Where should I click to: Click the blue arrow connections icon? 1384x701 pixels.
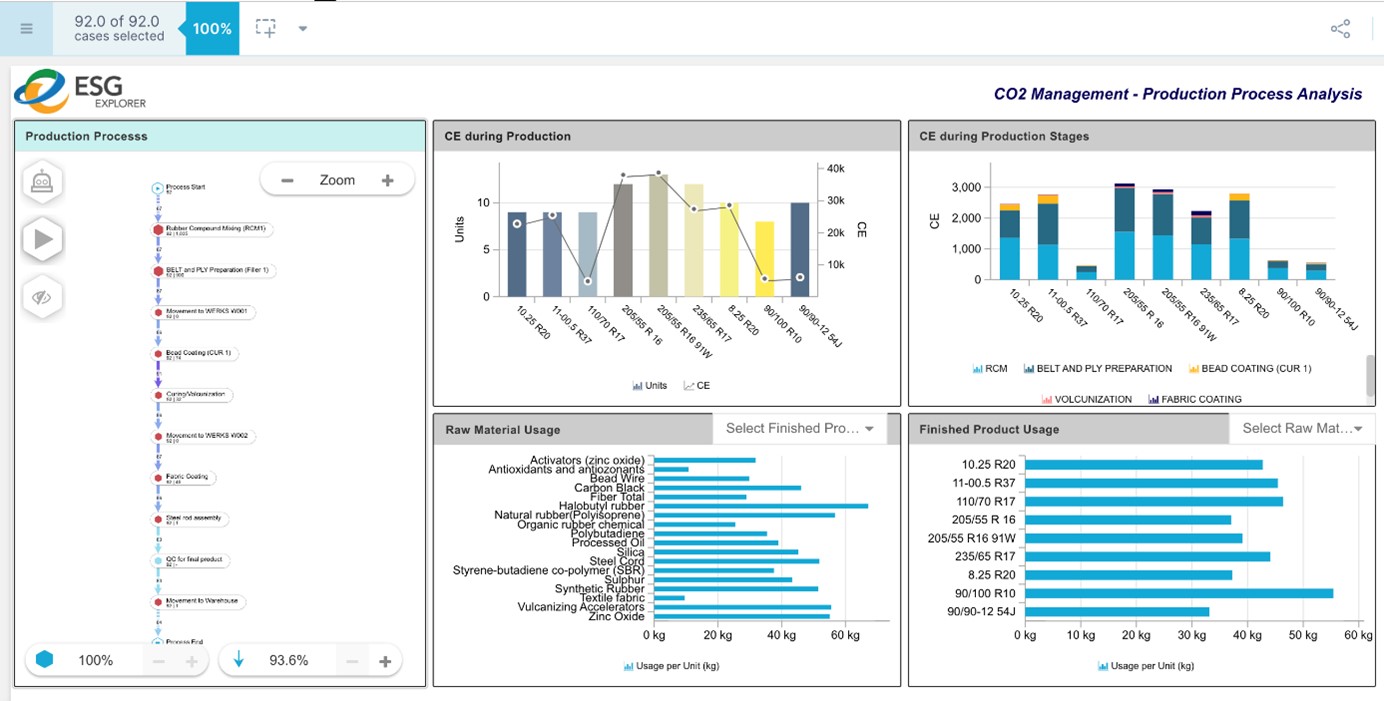(239, 660)
